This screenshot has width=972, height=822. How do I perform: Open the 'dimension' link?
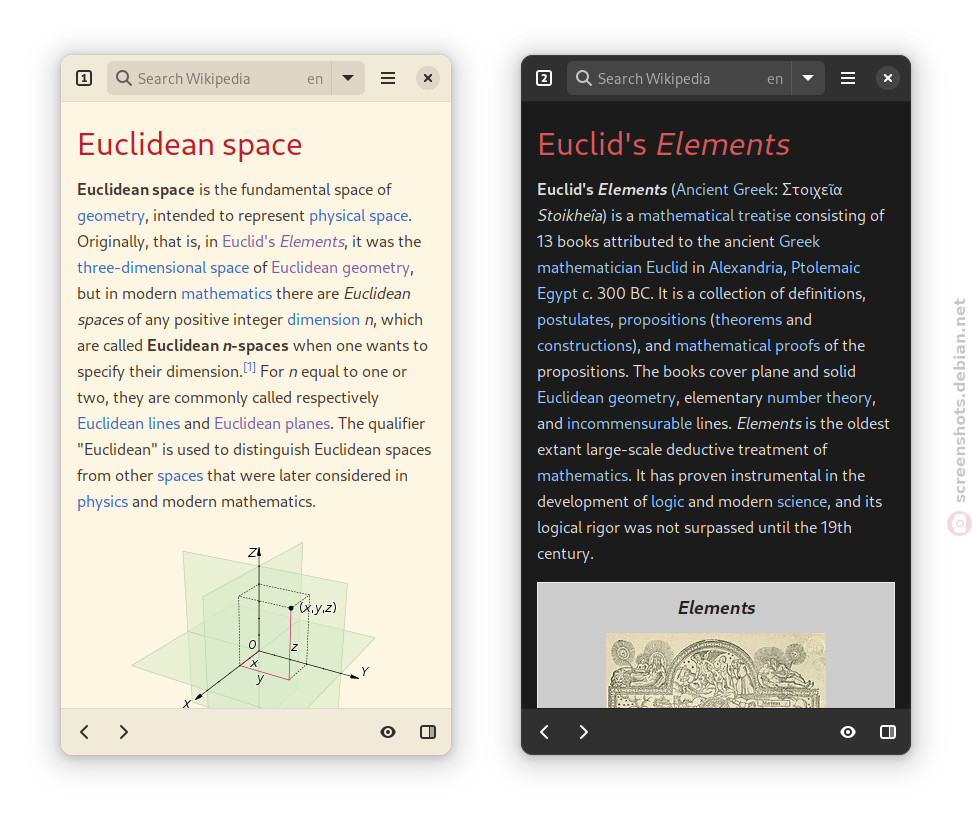click(323, 320)
